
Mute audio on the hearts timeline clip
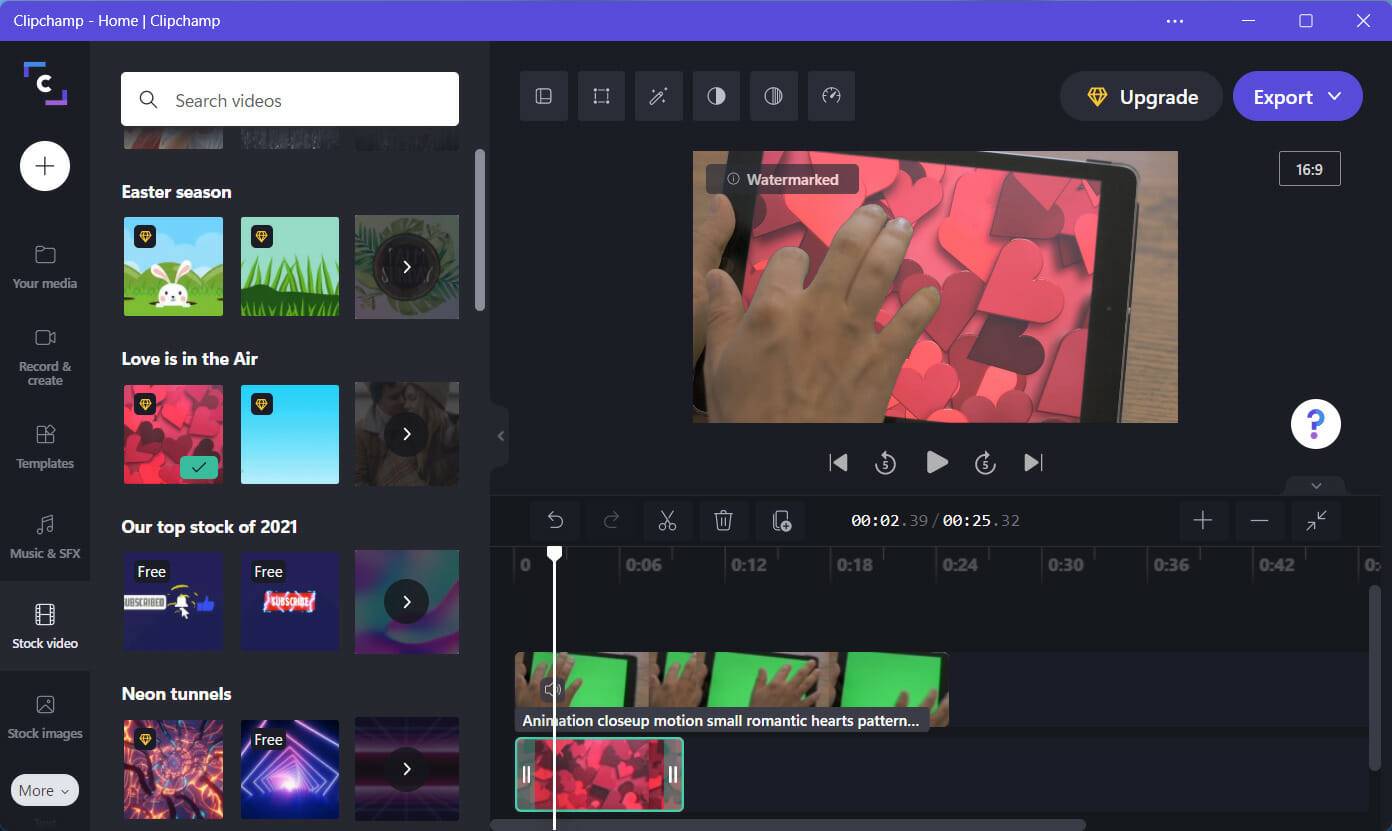(x=553, y=688)
